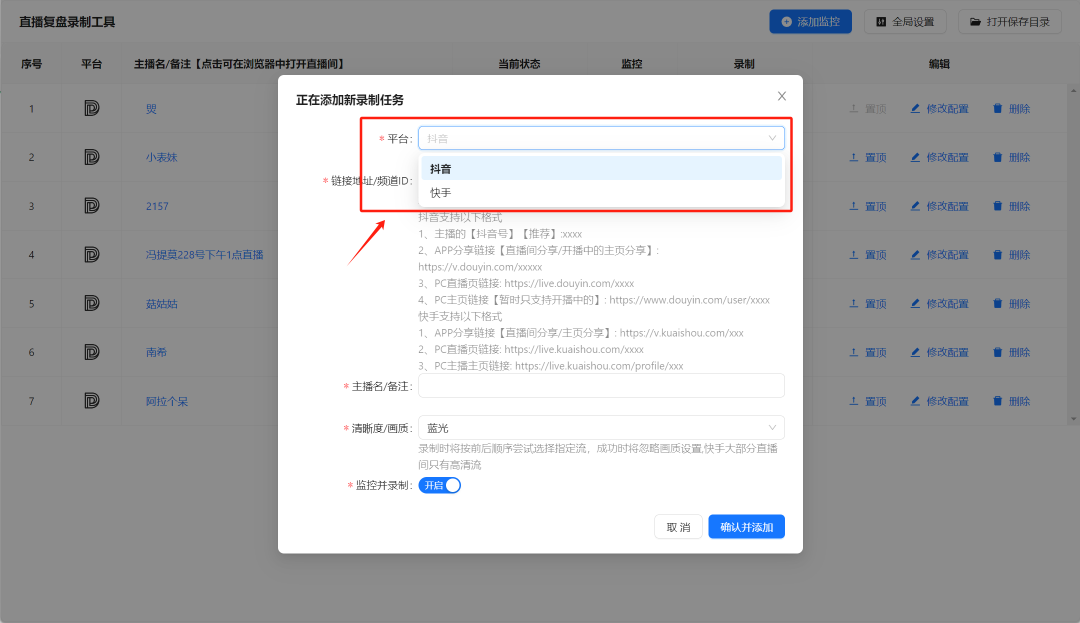Select 快手 from the platform list
This screenshot has height=623, width=1080.
(601, 193)
